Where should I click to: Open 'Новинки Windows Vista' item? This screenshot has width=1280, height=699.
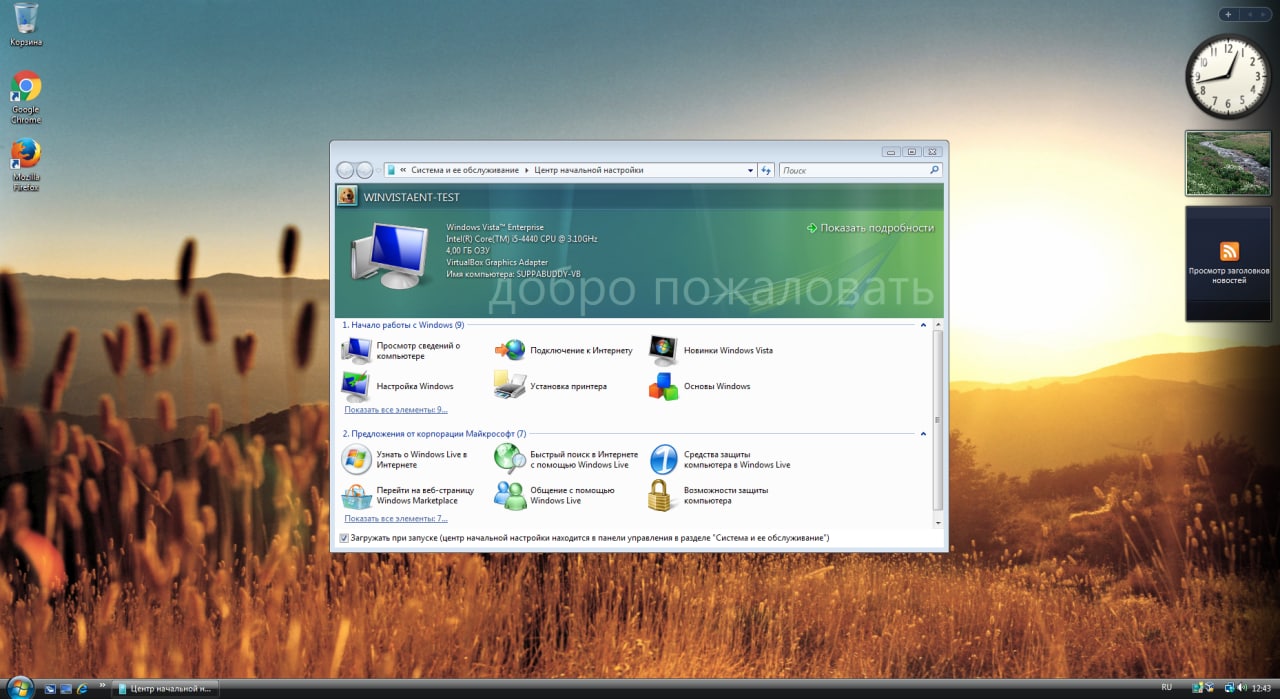tap(711, 351)
